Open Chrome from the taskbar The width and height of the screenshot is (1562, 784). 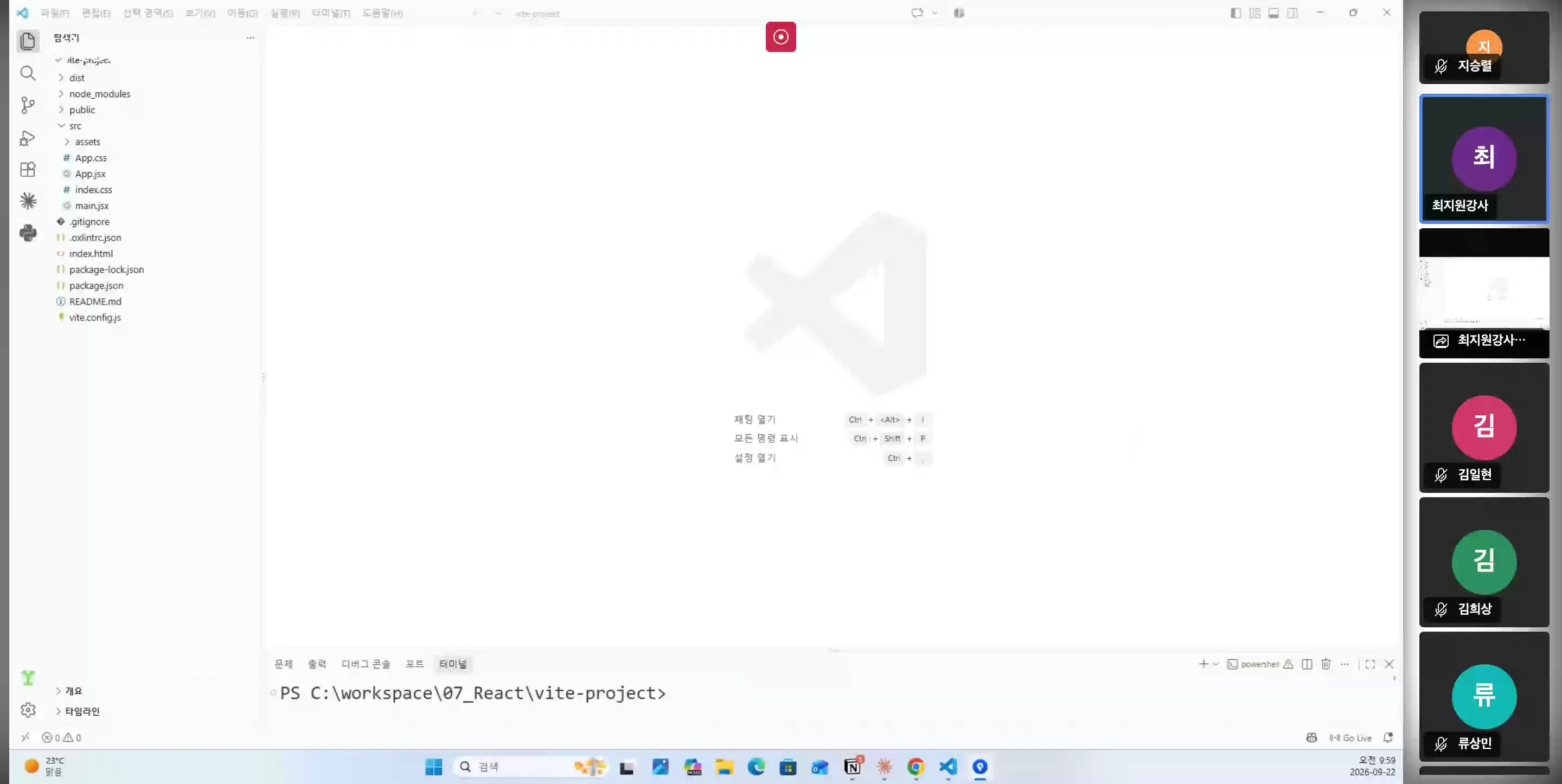(x=916, y=767)
